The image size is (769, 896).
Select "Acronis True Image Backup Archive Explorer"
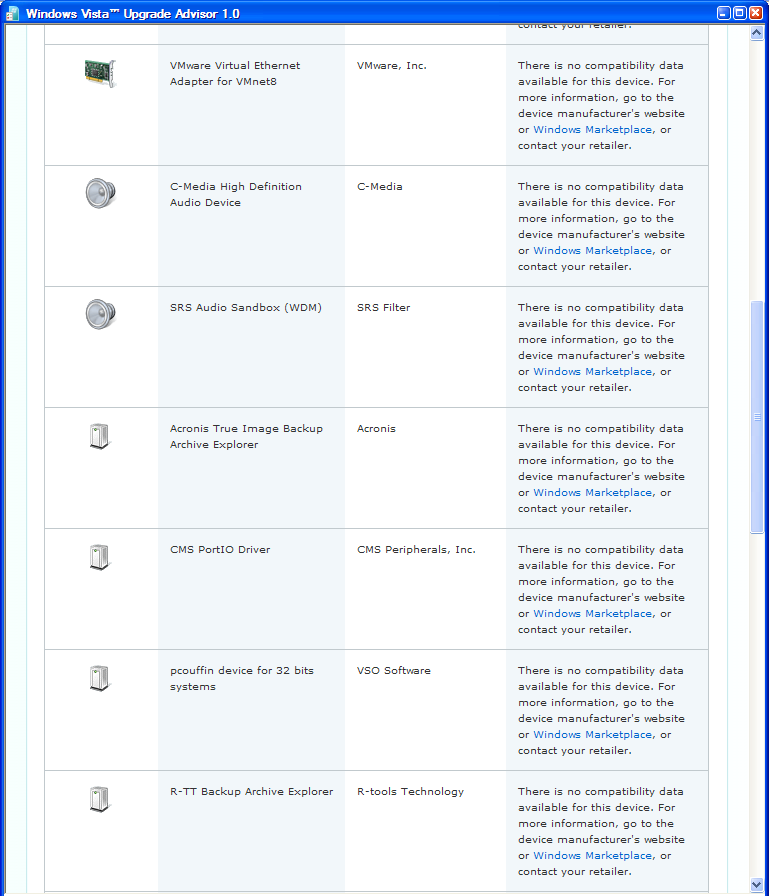[246, 437]
